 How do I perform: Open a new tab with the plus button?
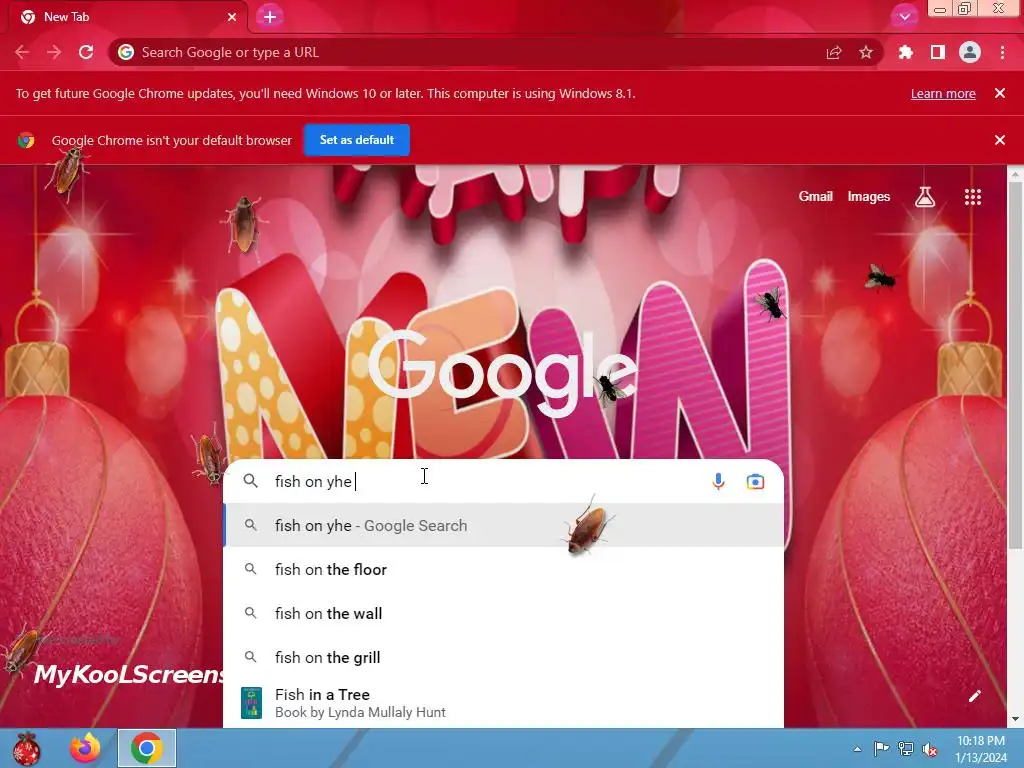pyautogui.click(x=270, y=17)
